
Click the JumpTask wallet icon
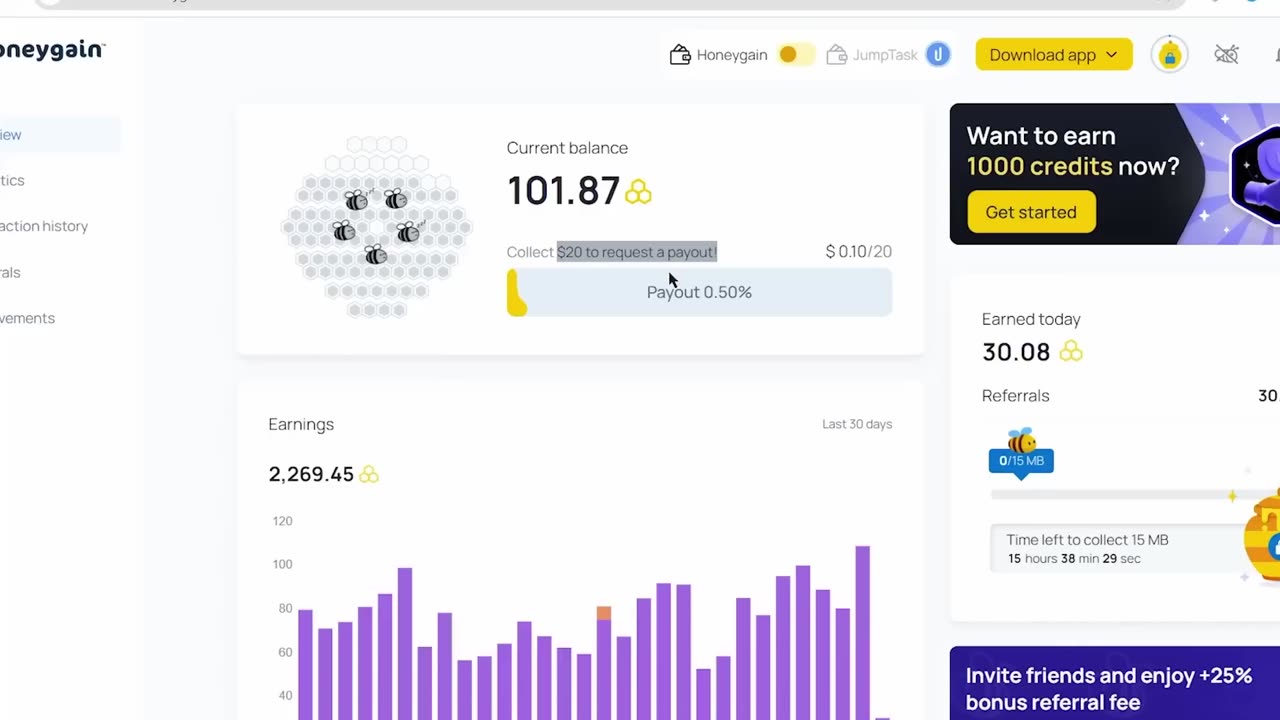coord(837,55)
